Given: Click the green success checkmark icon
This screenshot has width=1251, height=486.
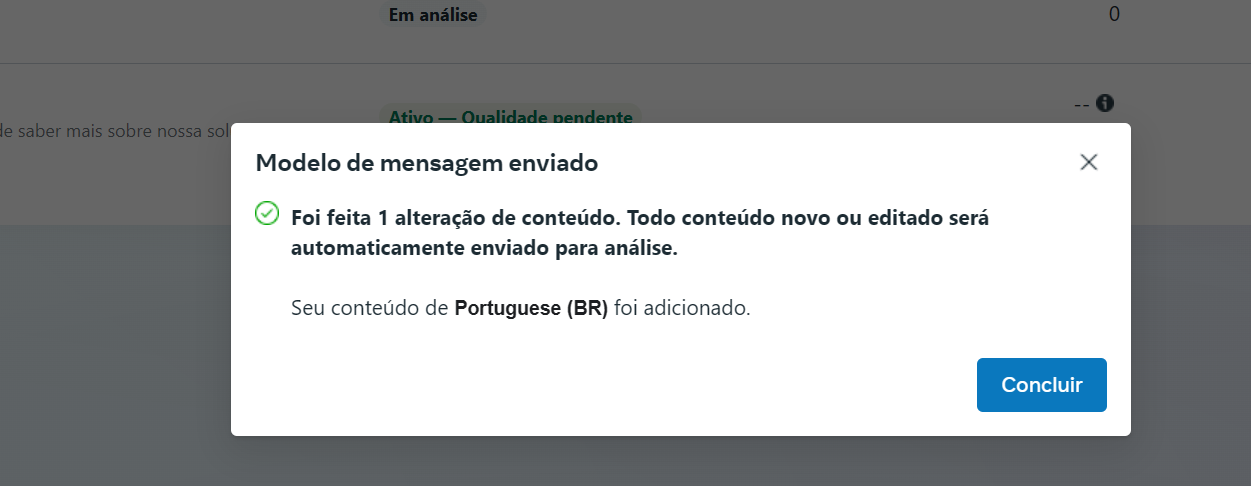Looking at the screenshot, I should (x=267, y=213).
